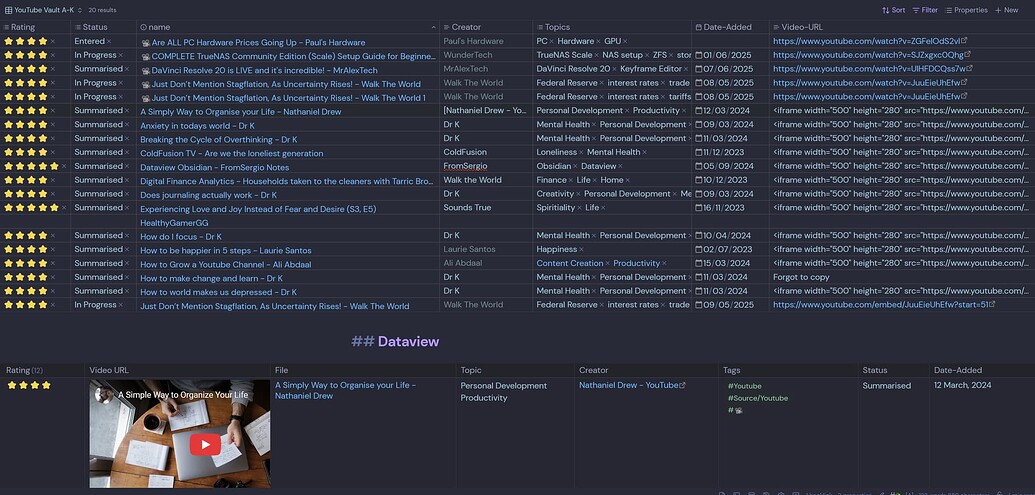Remove the Loneliness topic tag
1035x495 pixels.
[x=581, y=152]
